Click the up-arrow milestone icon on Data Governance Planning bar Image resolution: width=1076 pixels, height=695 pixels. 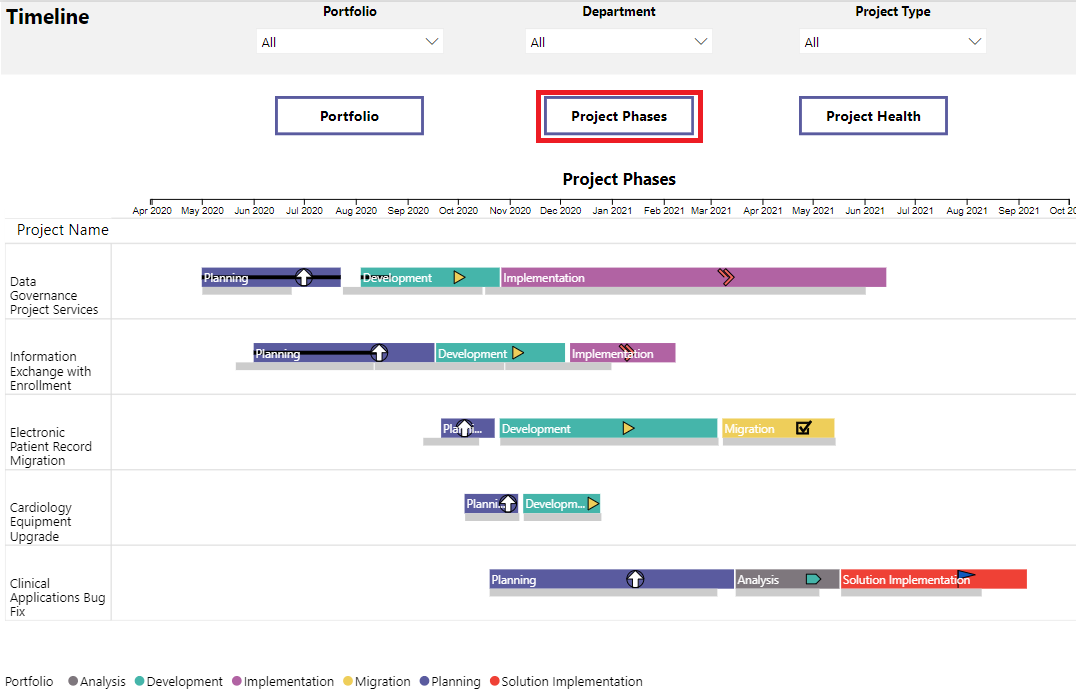(303, 277)
